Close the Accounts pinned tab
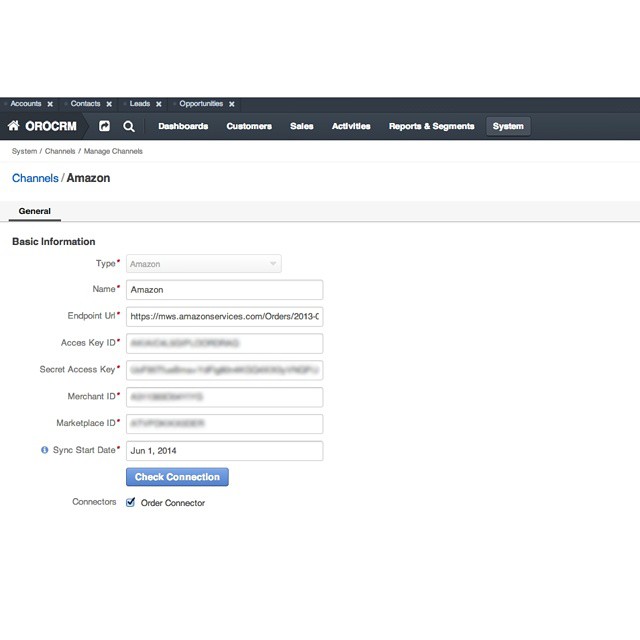The width and height of the screenshot is (640, 640). [50, 104]
